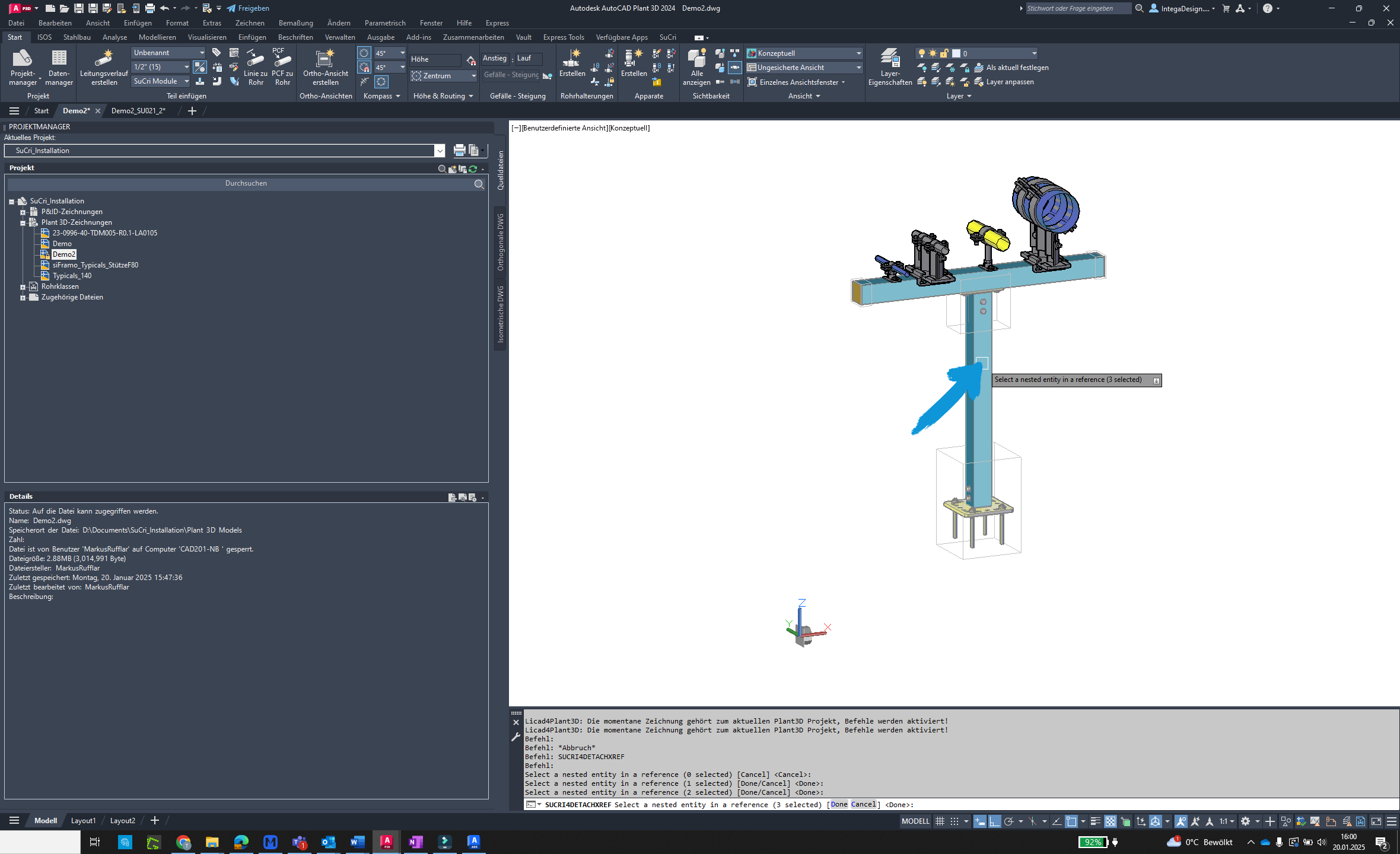Click Als aktuell festlegen layer tool
This screenshot has height=854, width=1400.
click(1011, 68)
